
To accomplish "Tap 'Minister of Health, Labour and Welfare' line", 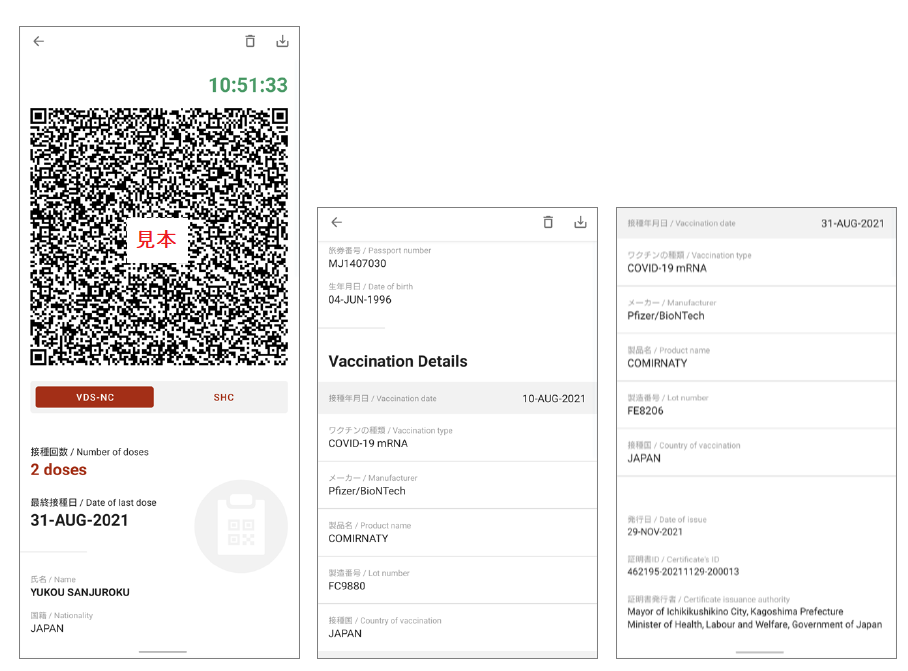I will [755, 624].
